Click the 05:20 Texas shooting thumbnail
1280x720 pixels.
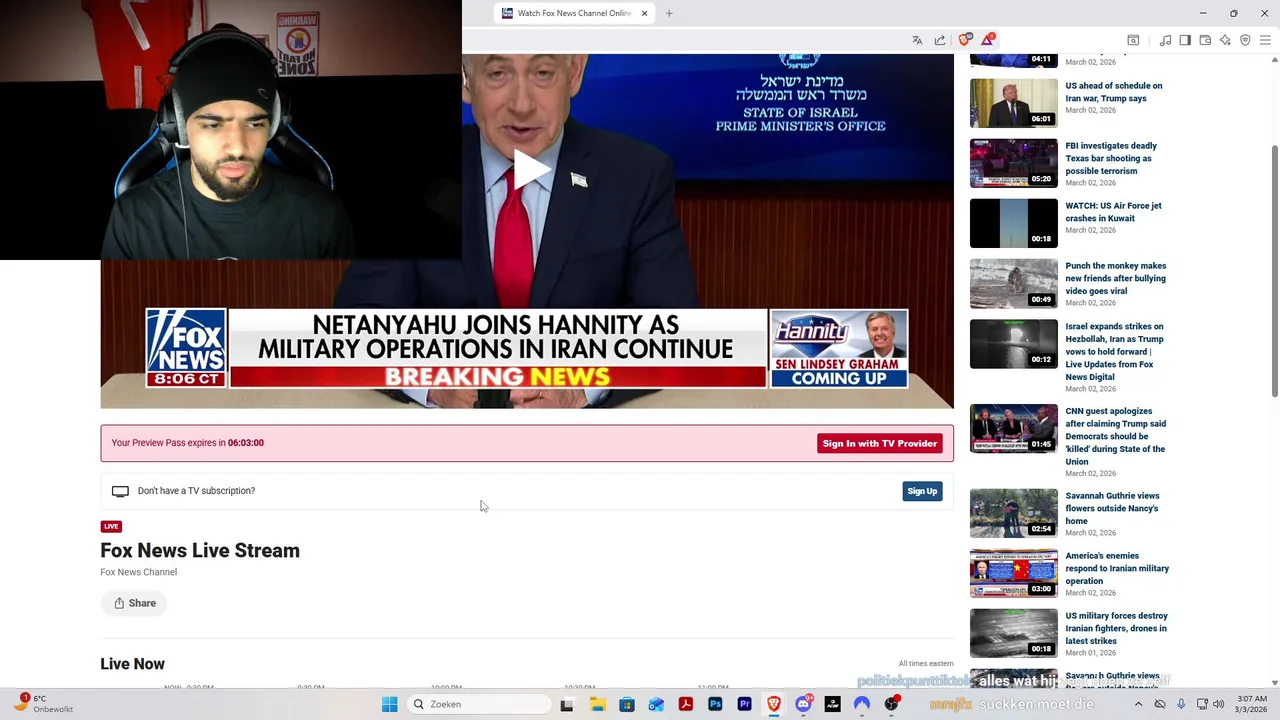pyautogui.click(x=1013, y=163)
